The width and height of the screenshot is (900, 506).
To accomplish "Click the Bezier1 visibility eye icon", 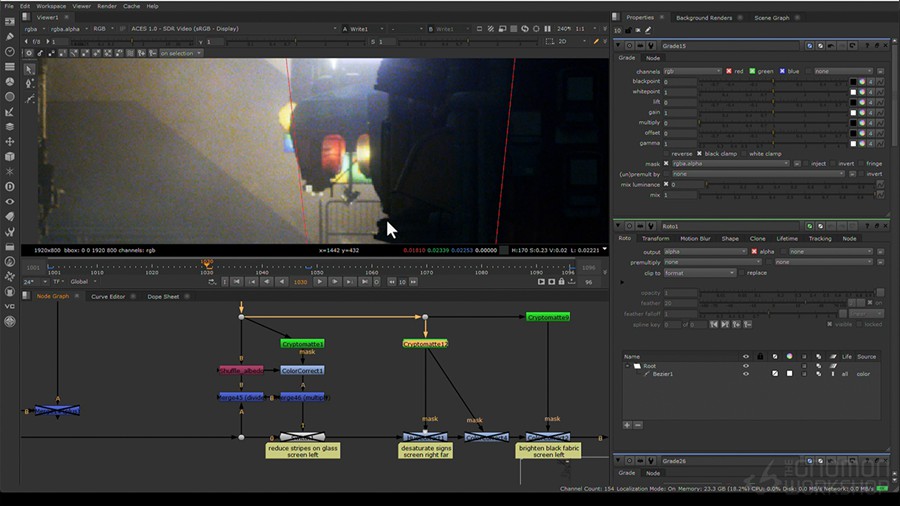I will 745,374.
